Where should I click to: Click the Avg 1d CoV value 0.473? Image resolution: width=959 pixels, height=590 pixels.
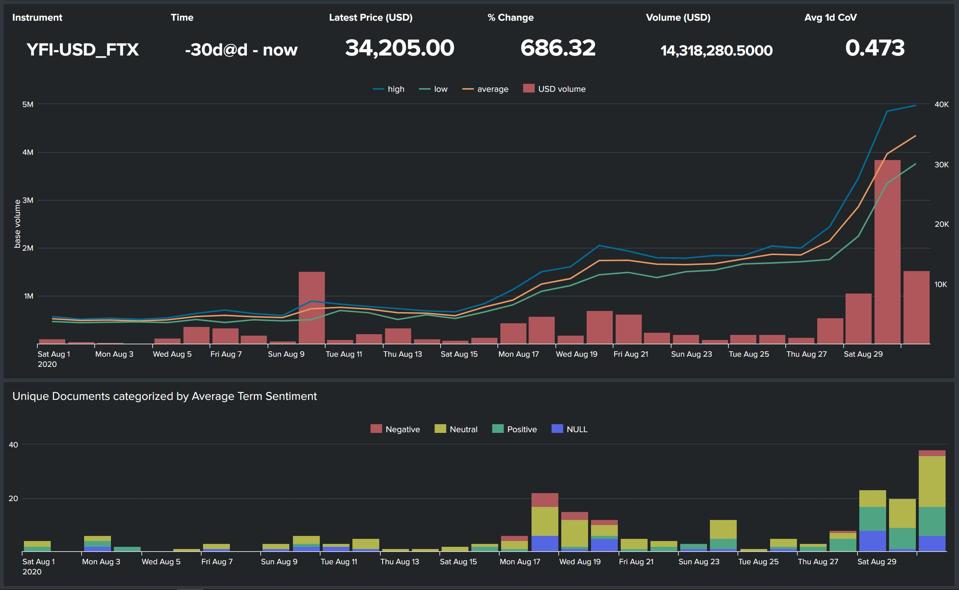[x=875, y=48]
